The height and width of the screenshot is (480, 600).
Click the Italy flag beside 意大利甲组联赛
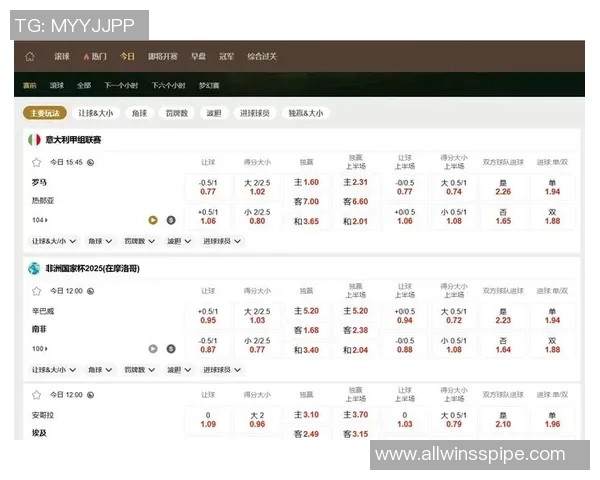pyautogui.click(x=34, y=140)
